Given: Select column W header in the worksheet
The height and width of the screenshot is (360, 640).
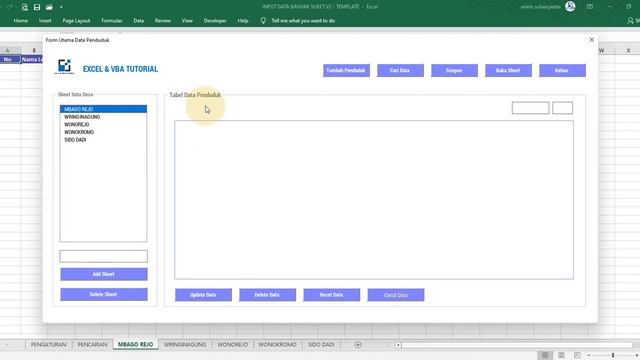Looking at the screenshot, I should pyautogui.click(x=602, y=51).
